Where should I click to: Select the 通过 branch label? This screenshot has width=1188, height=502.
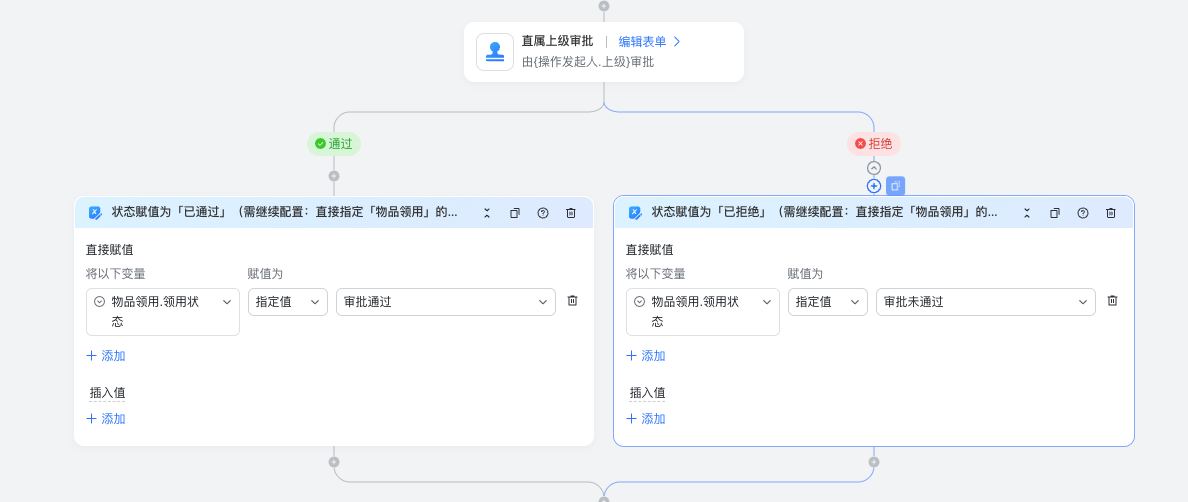[333, 144]
